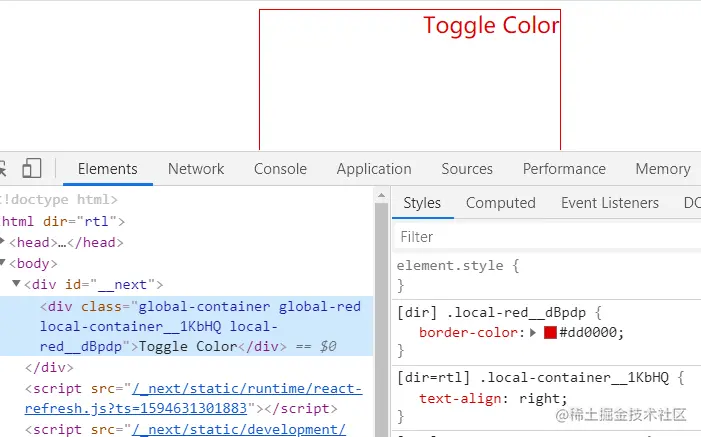Edit the #dd0000 color value text
701x437 pixels.
(588, 332)
